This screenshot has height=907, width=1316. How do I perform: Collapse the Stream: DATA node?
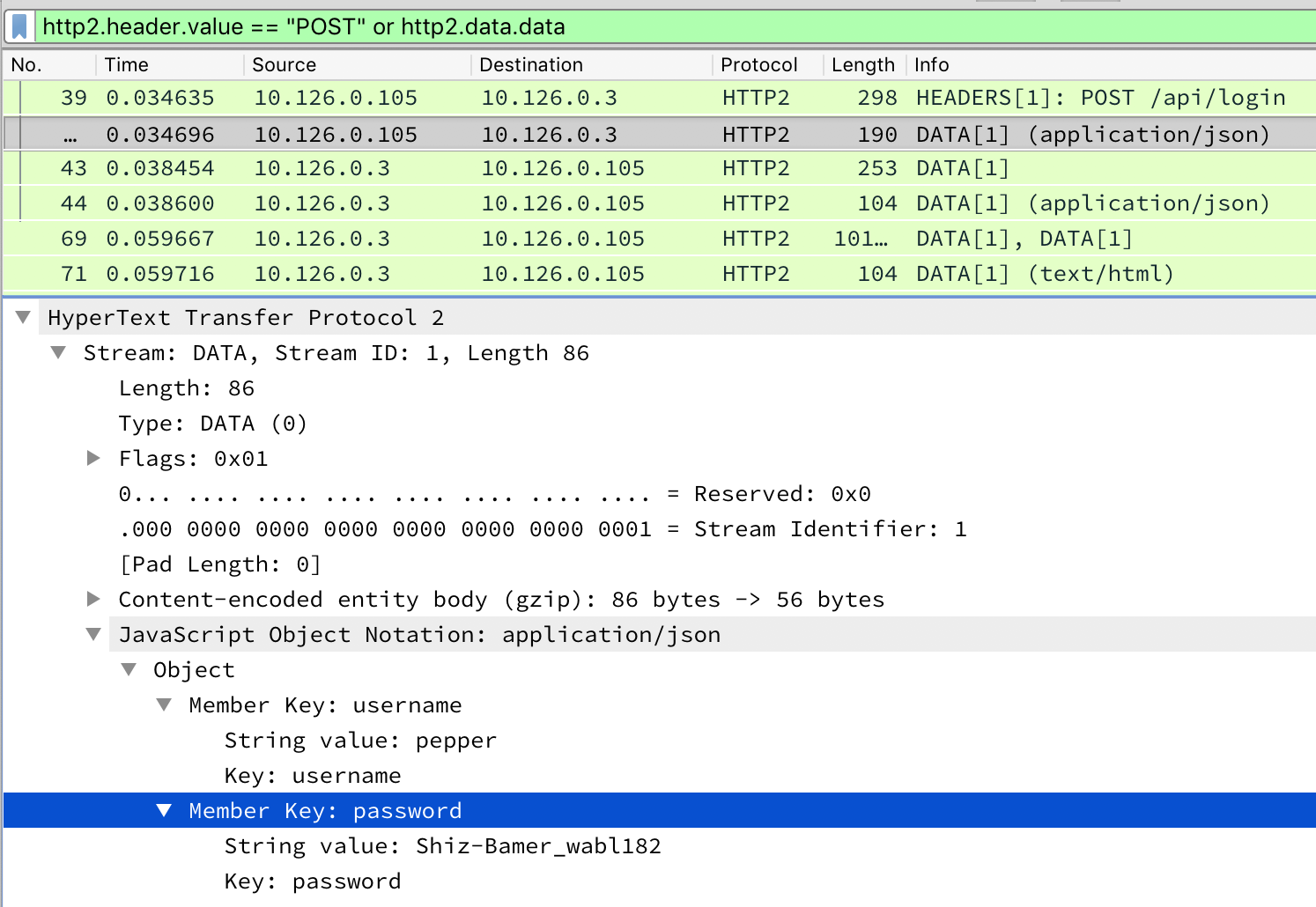click(x=59, y=352)
